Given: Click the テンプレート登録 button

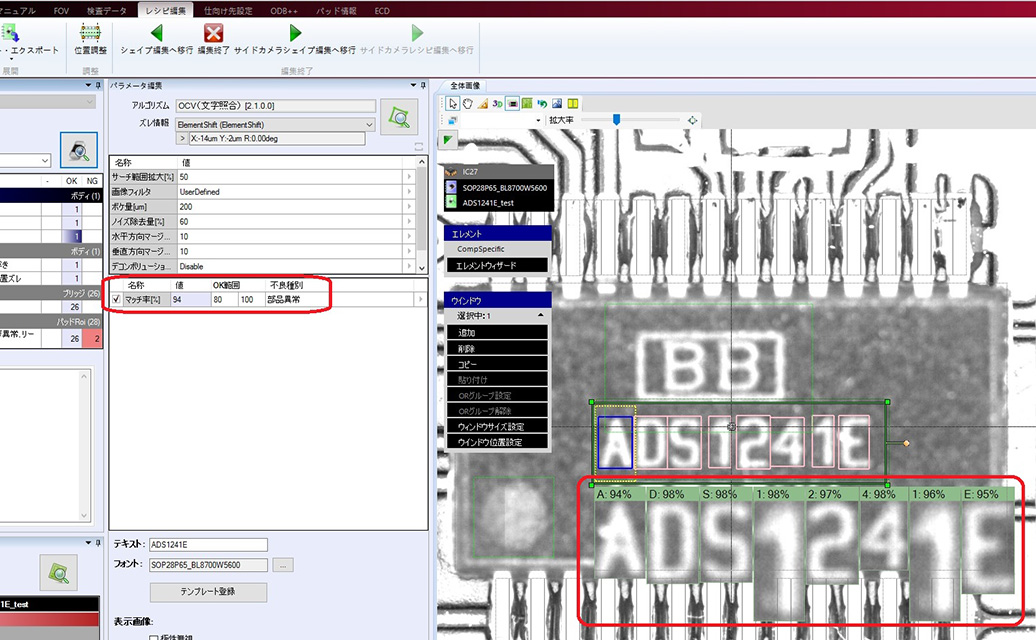Looking at the screenshot, I should (208, 592).
